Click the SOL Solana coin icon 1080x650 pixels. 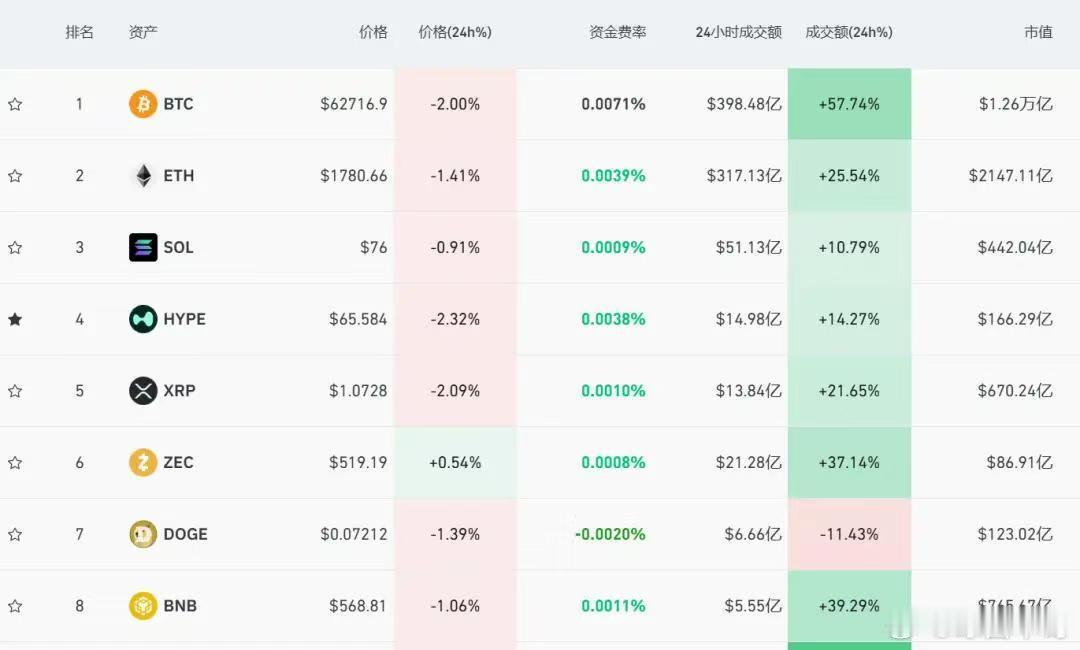click(143, 247)
